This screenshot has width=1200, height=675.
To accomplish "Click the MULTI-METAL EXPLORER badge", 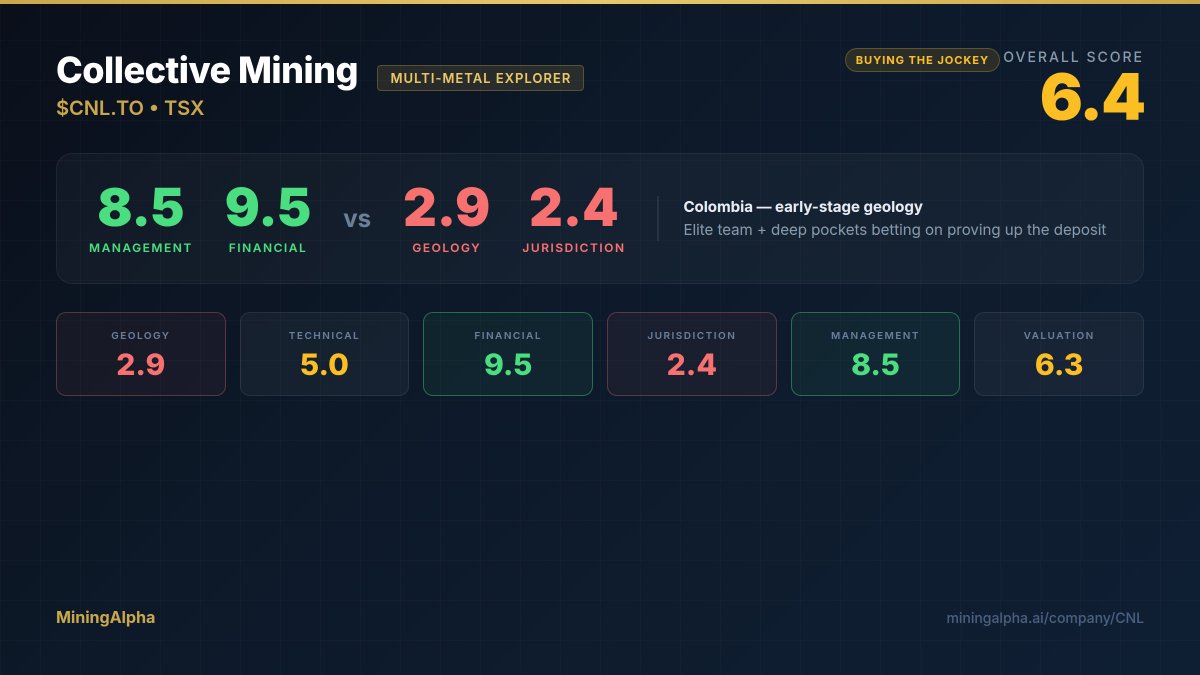I will point(480,78).
